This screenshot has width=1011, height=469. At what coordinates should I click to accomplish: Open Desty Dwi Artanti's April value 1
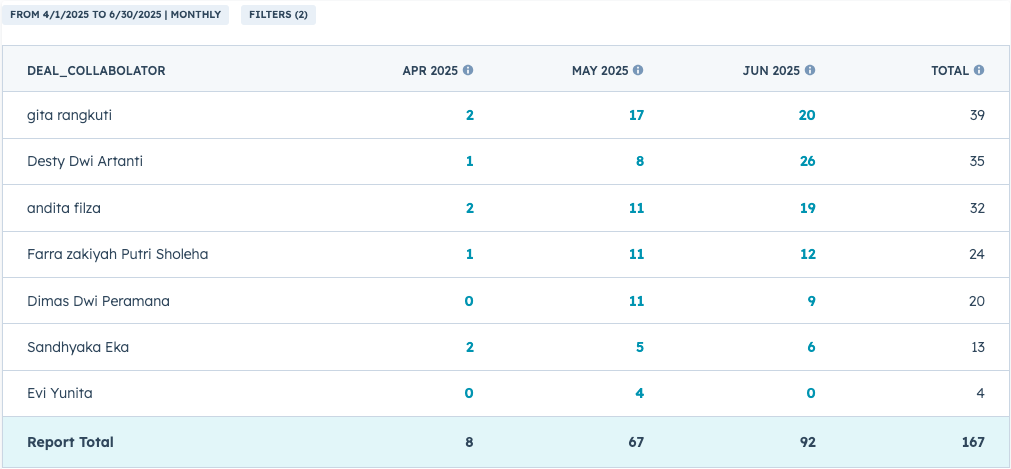pyautogui.click(x=470, y=161)
